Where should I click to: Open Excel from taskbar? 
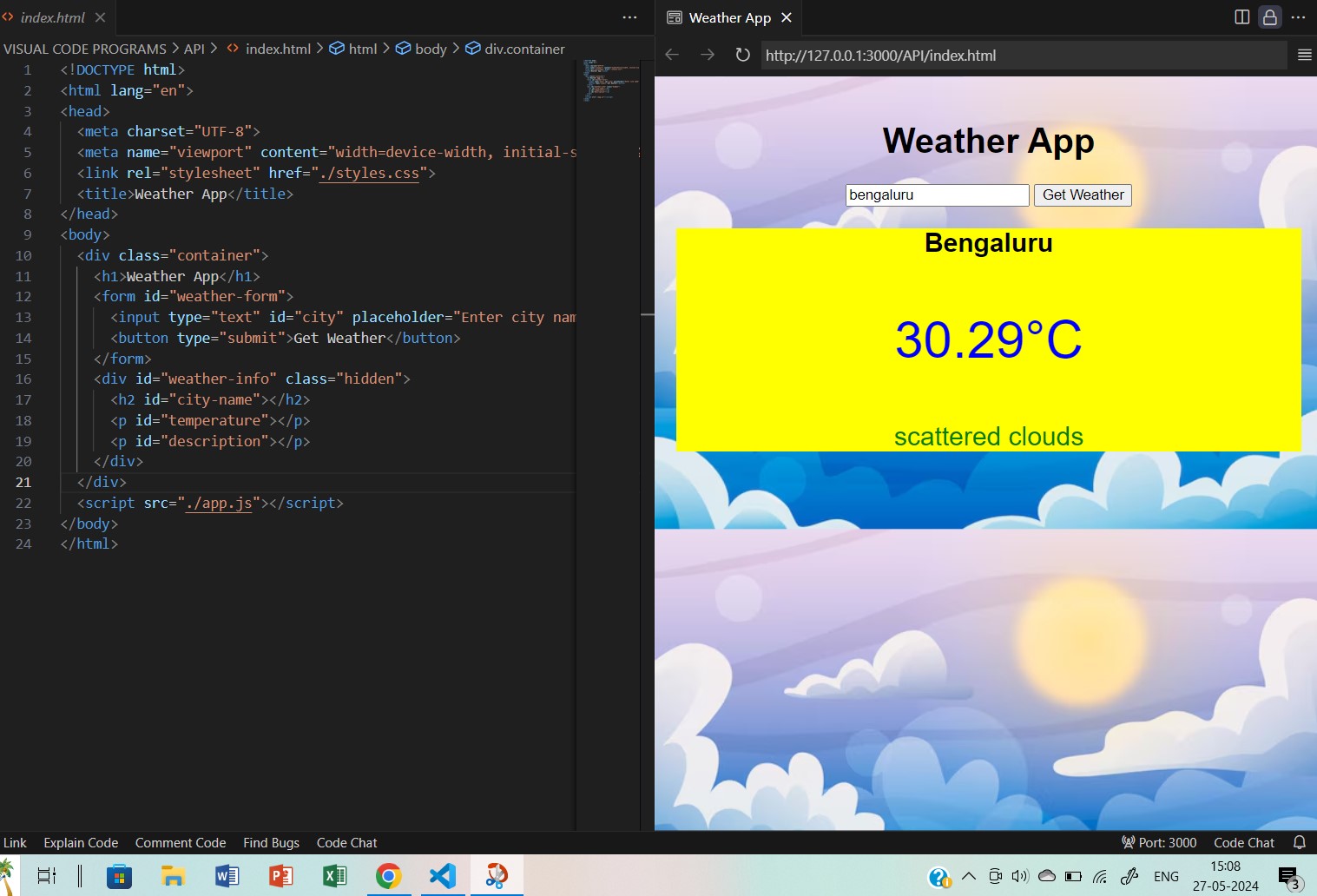[x=334, y=876]
